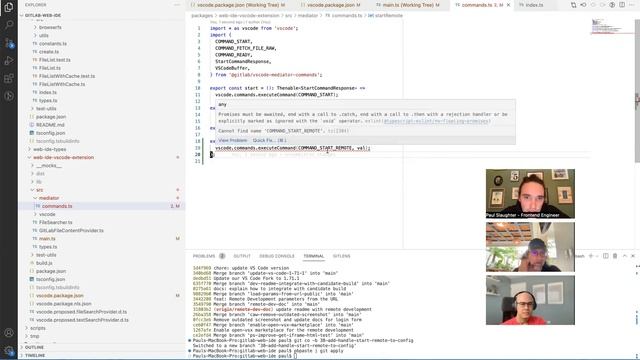Open main.ts in the file tree

(47, 239)
